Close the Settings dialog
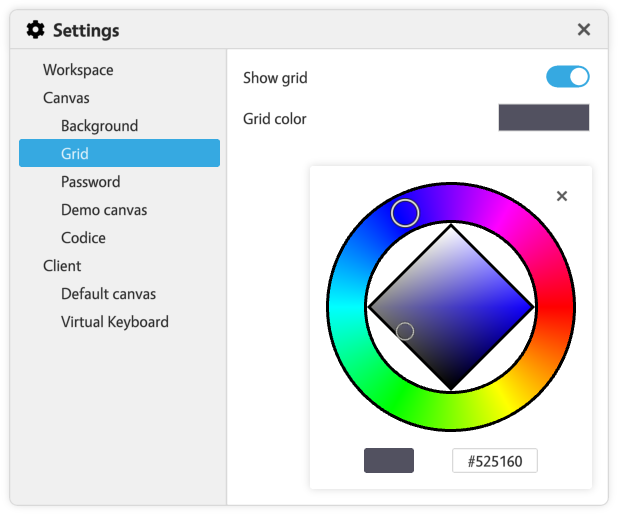The height and width of the screenshot is (514, 618). [584, 30]
